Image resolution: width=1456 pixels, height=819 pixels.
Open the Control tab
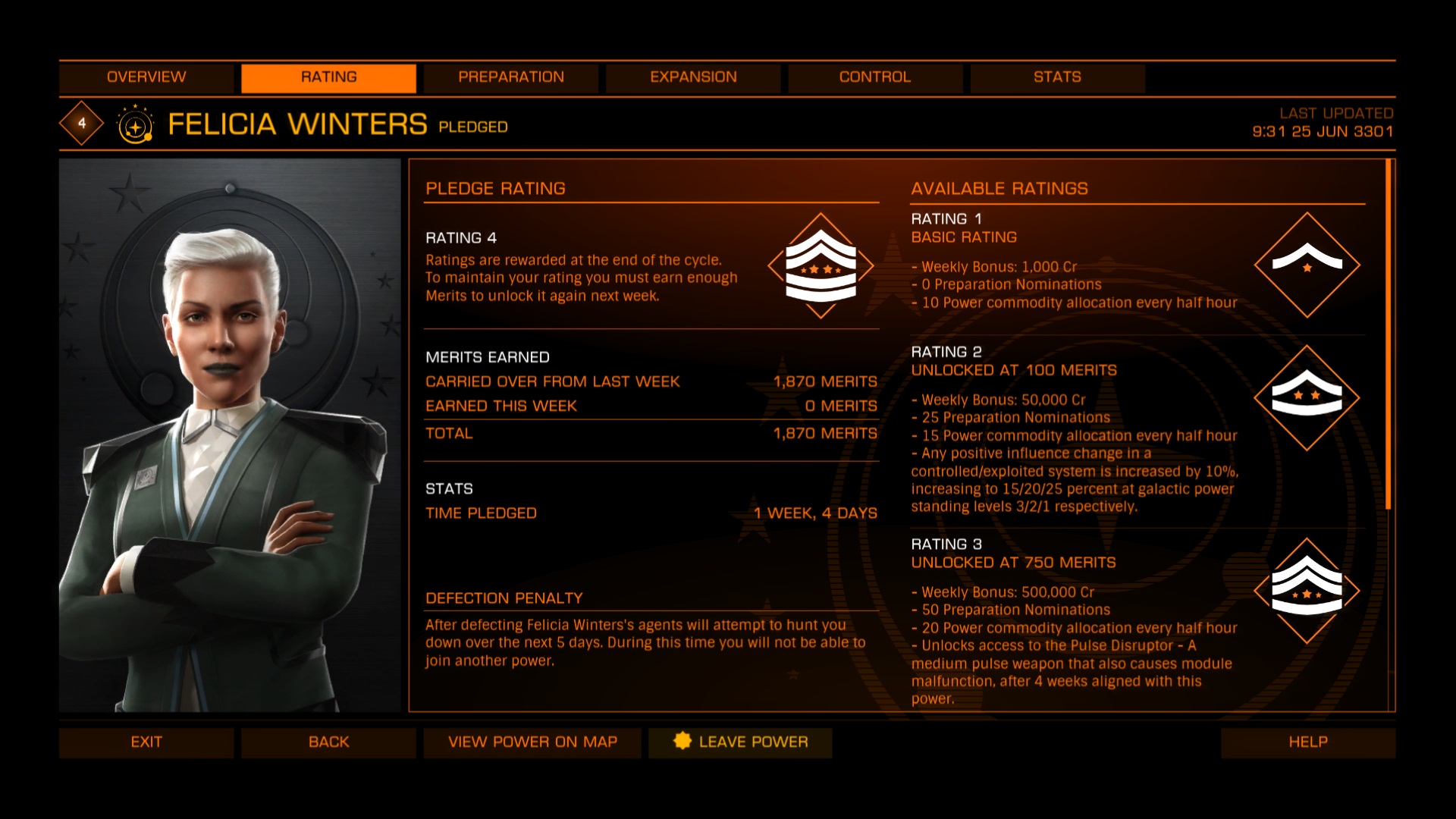point(875,77)
